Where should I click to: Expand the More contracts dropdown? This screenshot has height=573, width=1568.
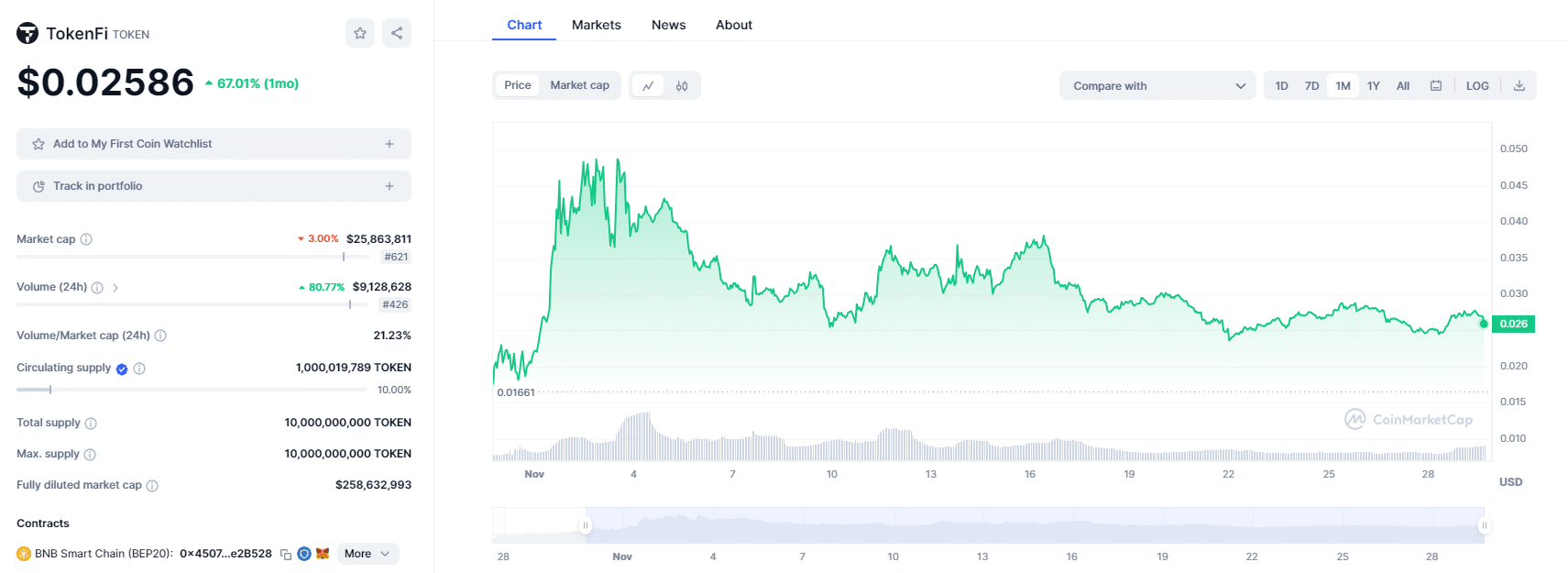point(367,554)
